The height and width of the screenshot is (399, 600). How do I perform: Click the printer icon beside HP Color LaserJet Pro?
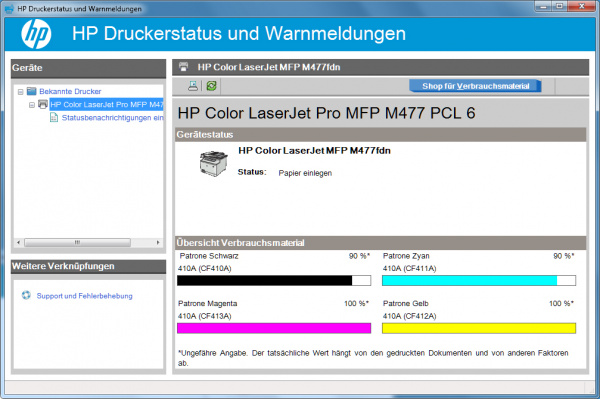[43, 104]
